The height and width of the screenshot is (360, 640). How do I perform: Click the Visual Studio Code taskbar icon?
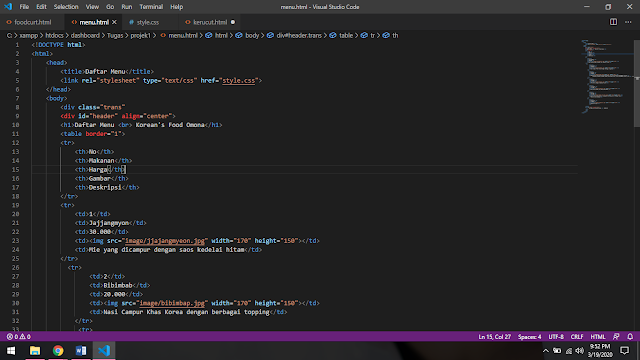click(104, 351)
